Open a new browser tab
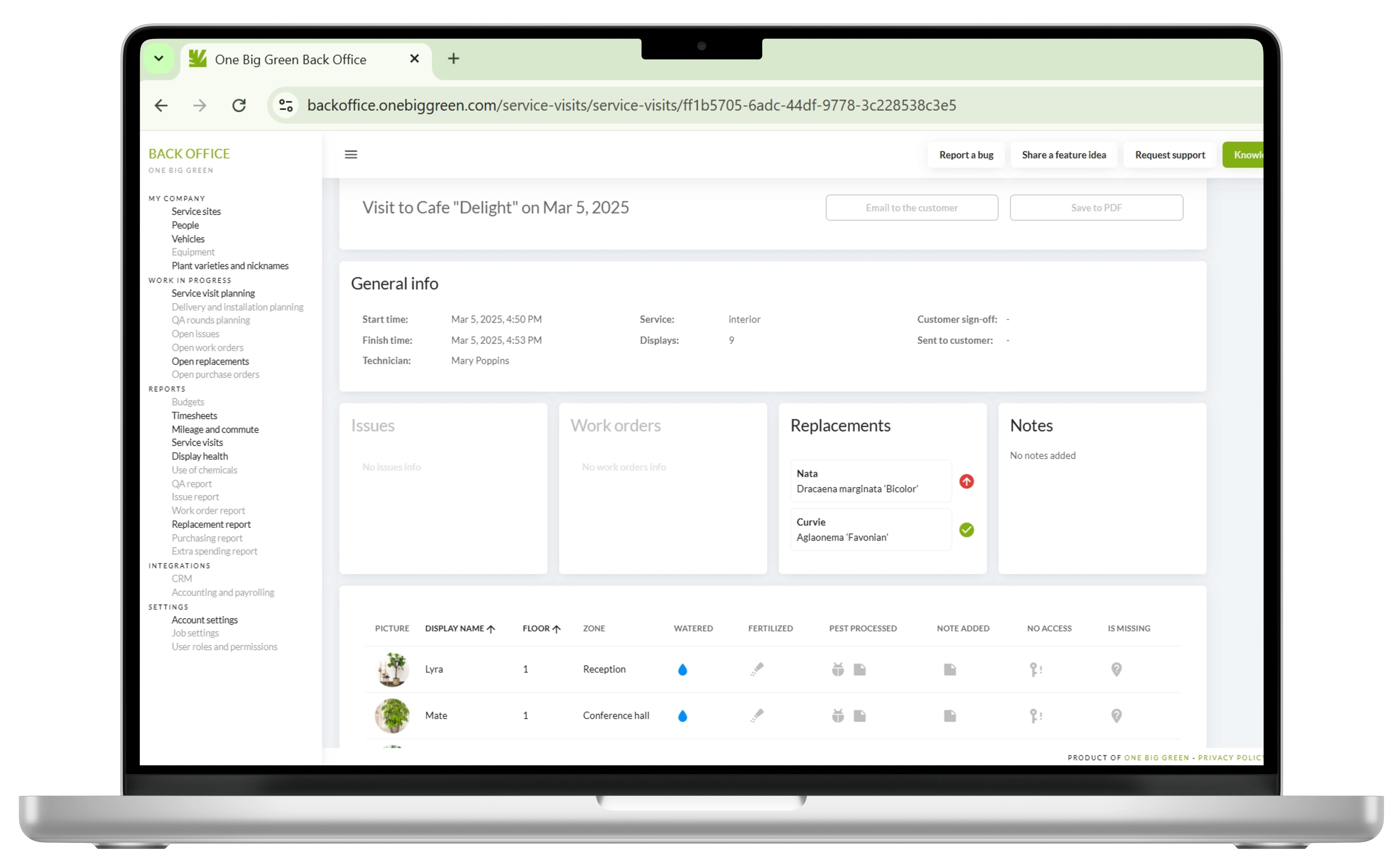This screenshot has height=856, width=1400. [x=453, y=59]
